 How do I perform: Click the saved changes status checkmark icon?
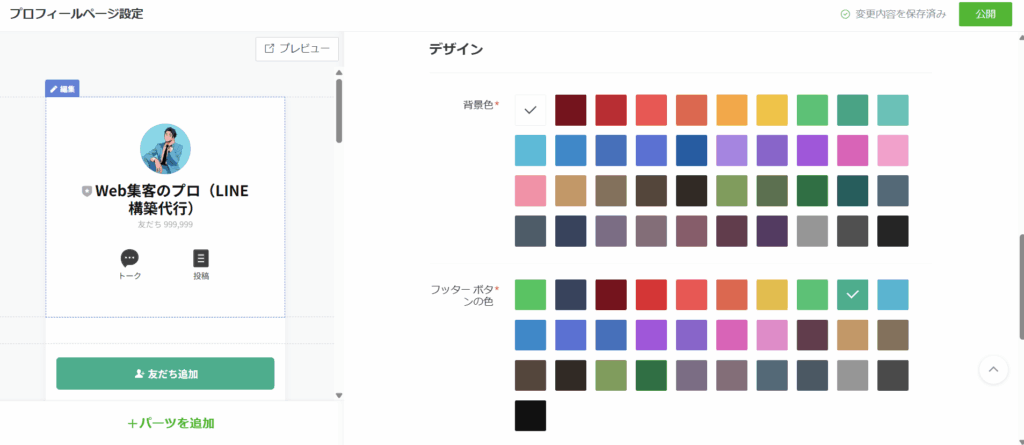tap(845, 15)
